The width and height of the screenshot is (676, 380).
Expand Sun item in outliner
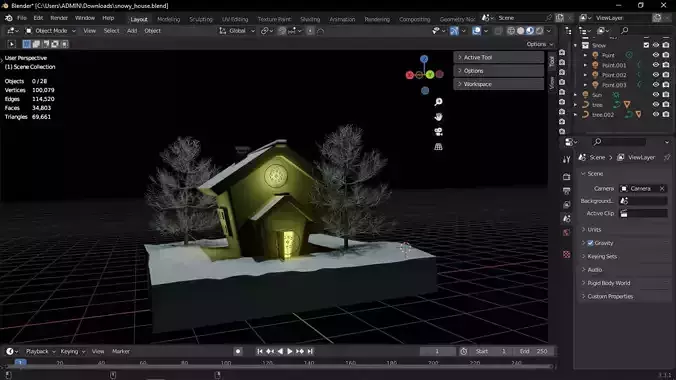click(576, 95)
